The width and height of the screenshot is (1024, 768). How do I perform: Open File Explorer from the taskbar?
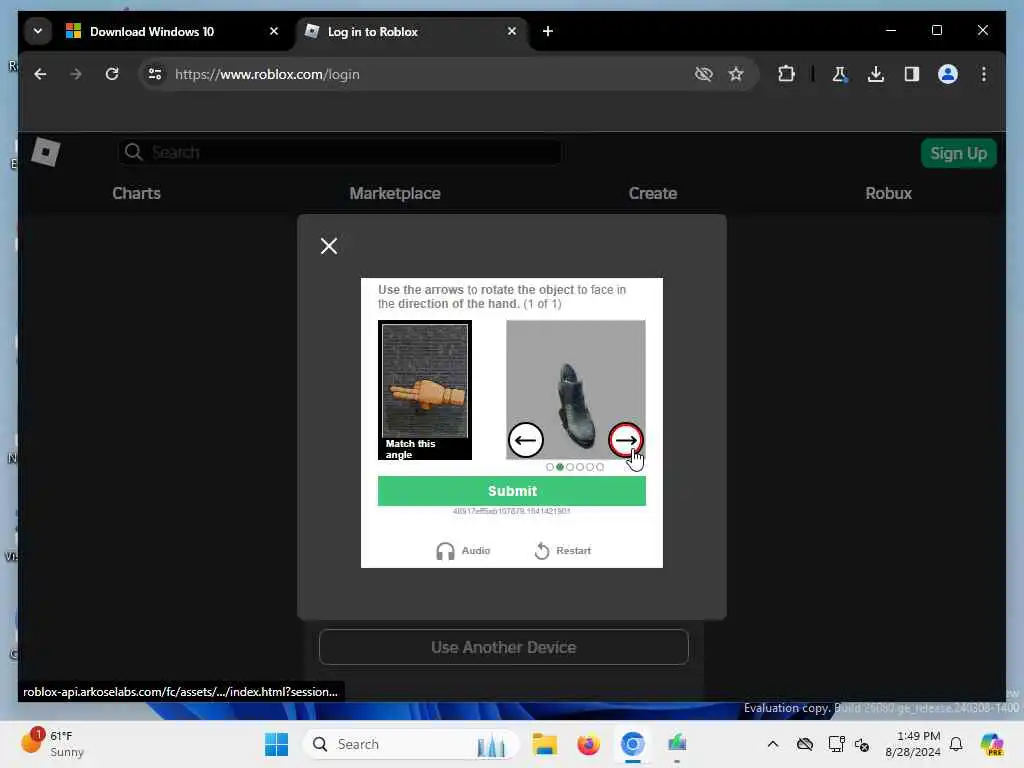(x=544, y=744)
